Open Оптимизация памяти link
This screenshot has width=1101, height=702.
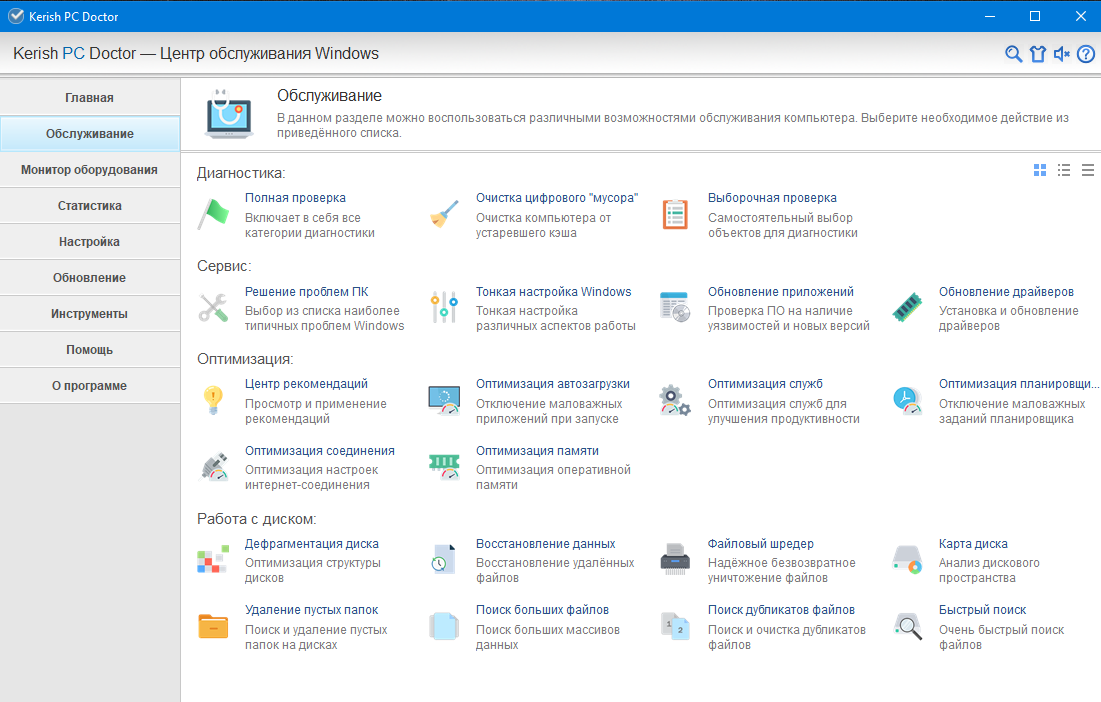[x=537, y=451]
